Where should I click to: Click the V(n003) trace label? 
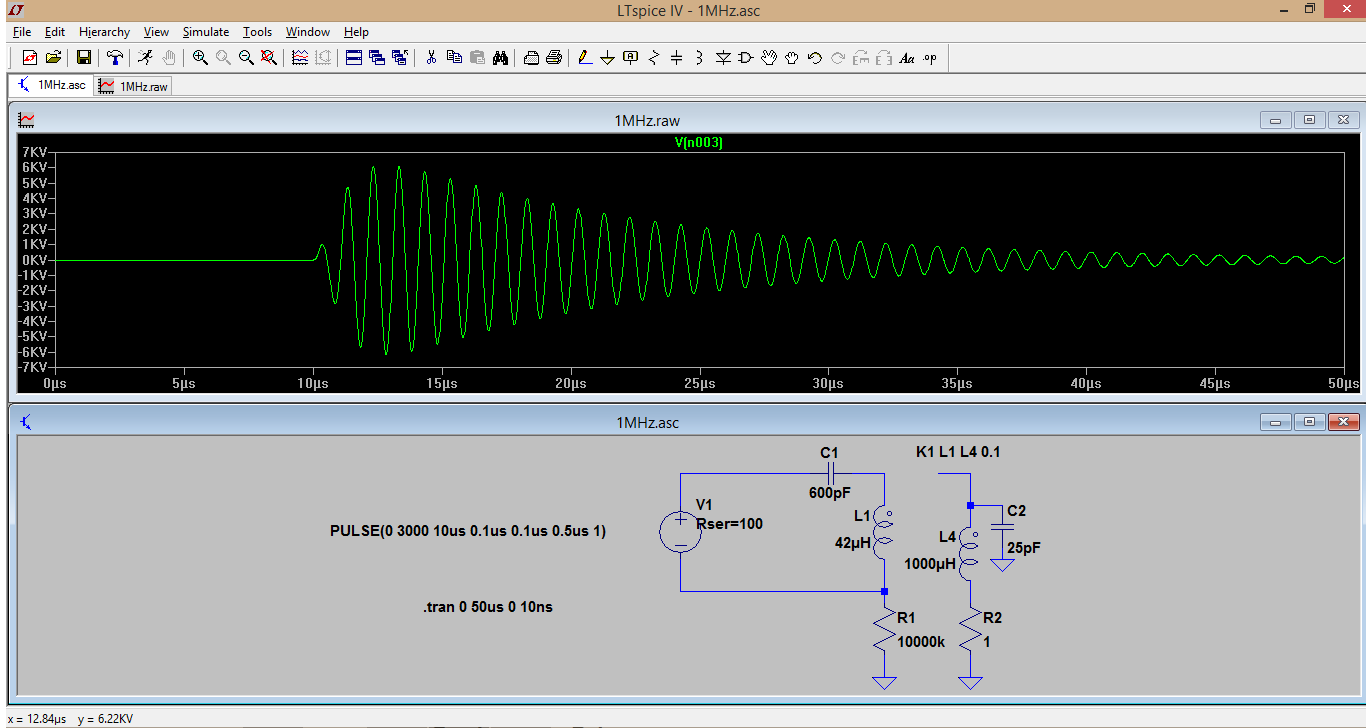pyautogui.click(x=698, y=143)
